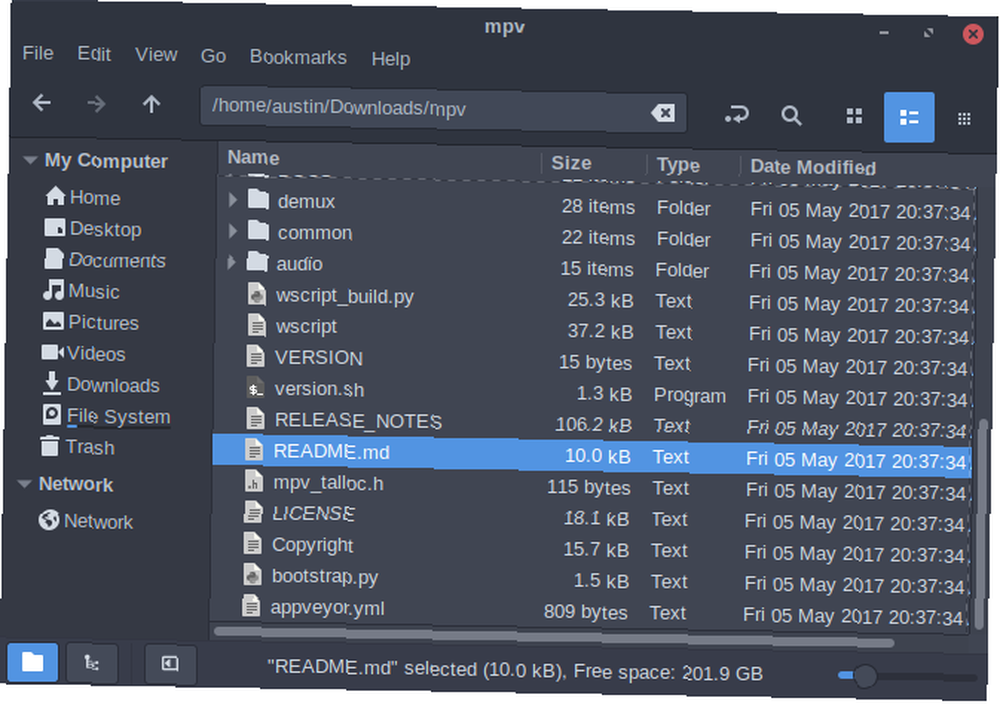The image size is (1000, 704).
Task: Open Music in the sidebar
Action: [81, 291]
